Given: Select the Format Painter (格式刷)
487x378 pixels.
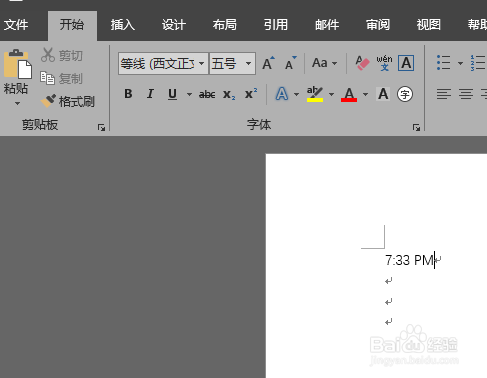Looking at the screenshot, I should (68, 101).
